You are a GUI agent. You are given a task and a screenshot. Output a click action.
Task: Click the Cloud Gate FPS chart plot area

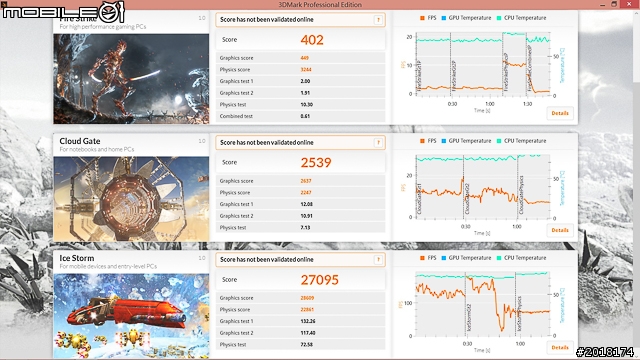pos(483,186)
